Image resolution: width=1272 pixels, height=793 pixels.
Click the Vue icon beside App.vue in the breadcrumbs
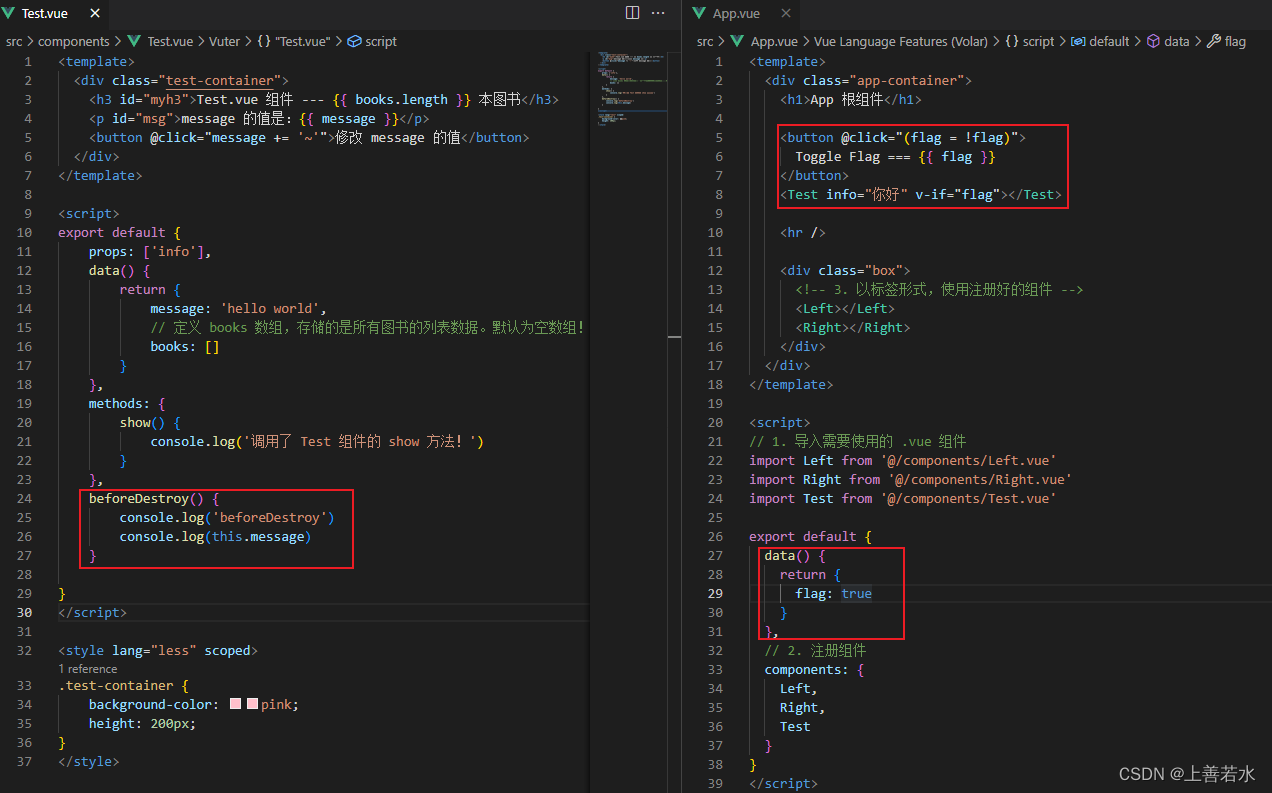738,42
